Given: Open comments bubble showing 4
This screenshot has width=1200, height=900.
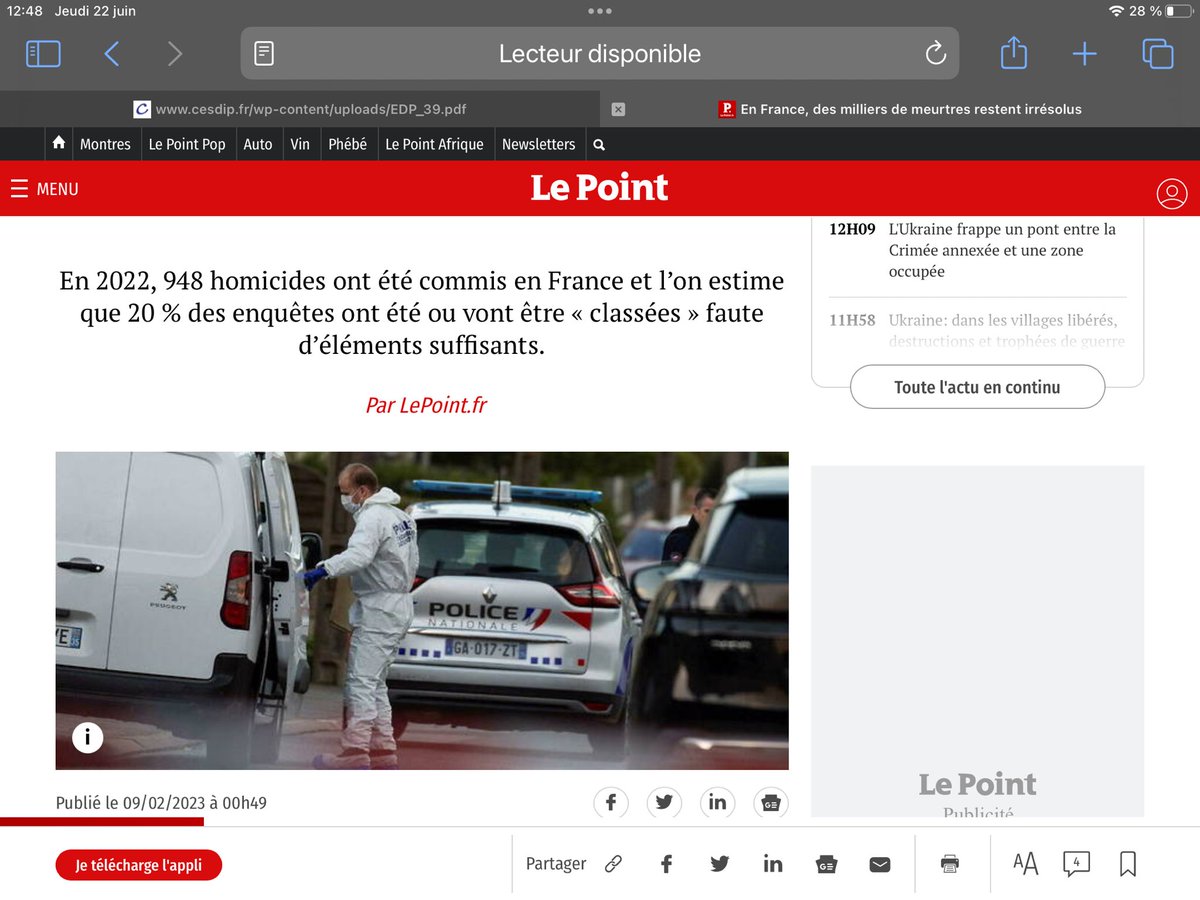Looking at the screenshot, I should 1076,864.
